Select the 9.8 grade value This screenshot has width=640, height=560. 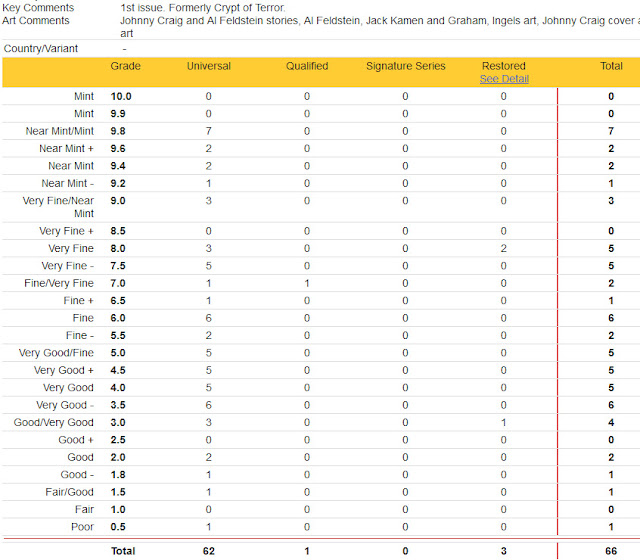click(118, 131)
